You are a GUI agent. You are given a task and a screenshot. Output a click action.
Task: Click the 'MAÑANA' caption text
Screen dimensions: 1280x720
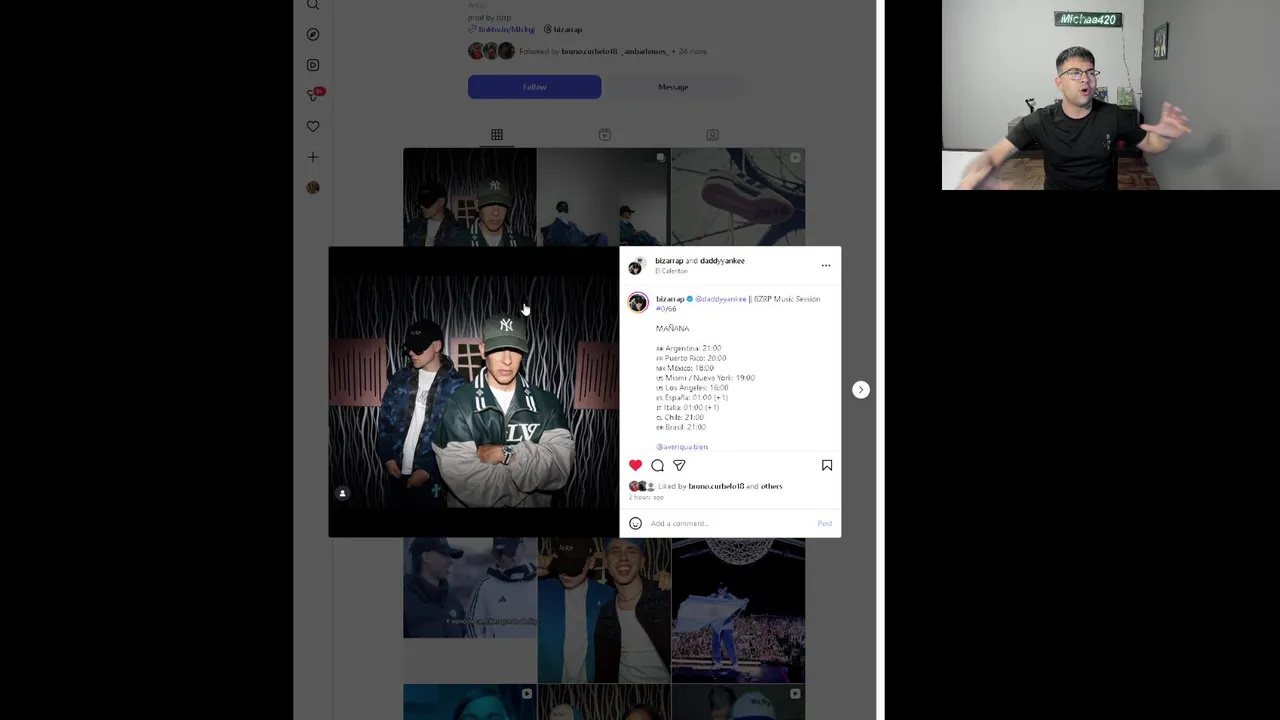(672, 328)
